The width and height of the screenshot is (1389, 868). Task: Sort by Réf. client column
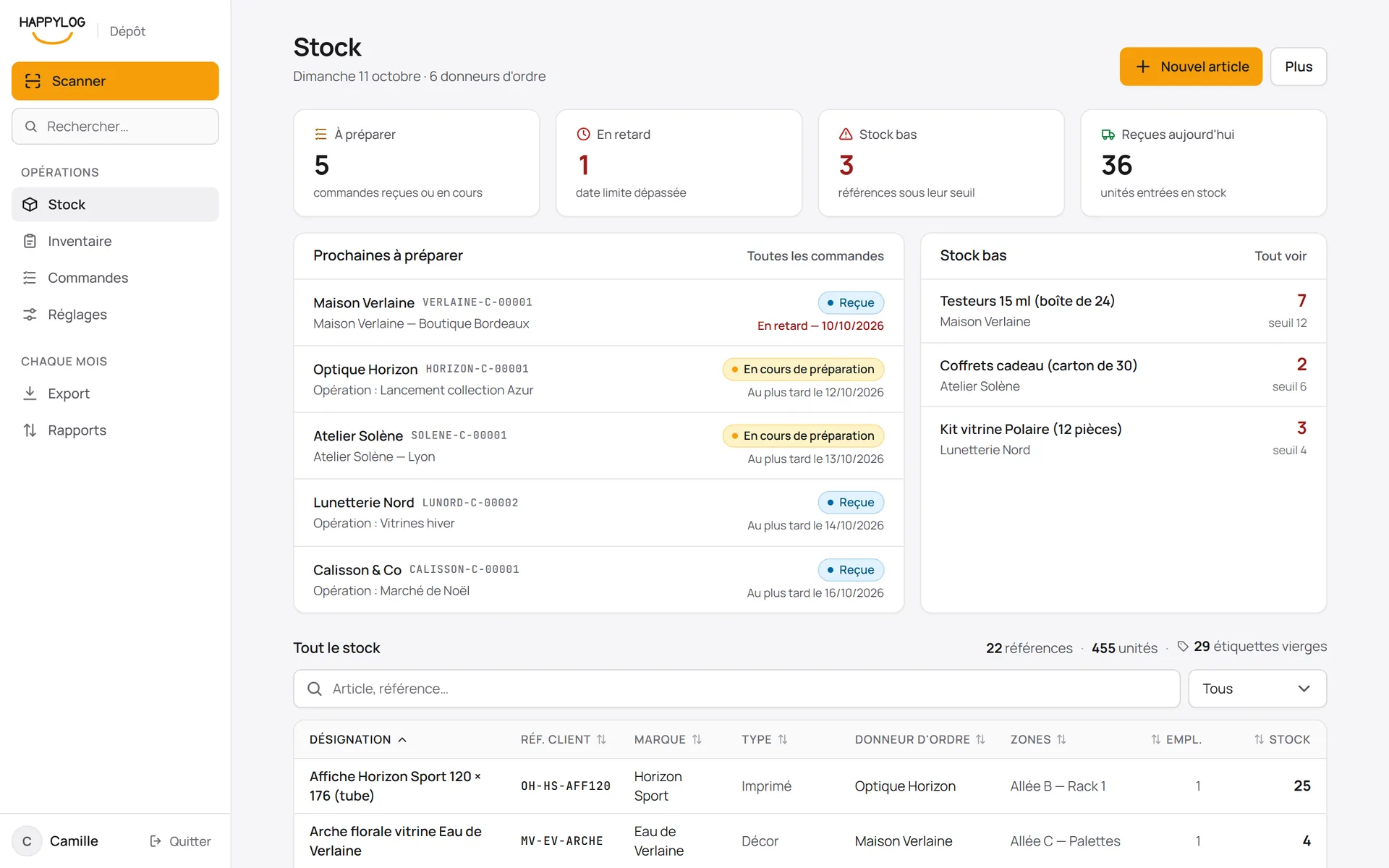[564, 739]
